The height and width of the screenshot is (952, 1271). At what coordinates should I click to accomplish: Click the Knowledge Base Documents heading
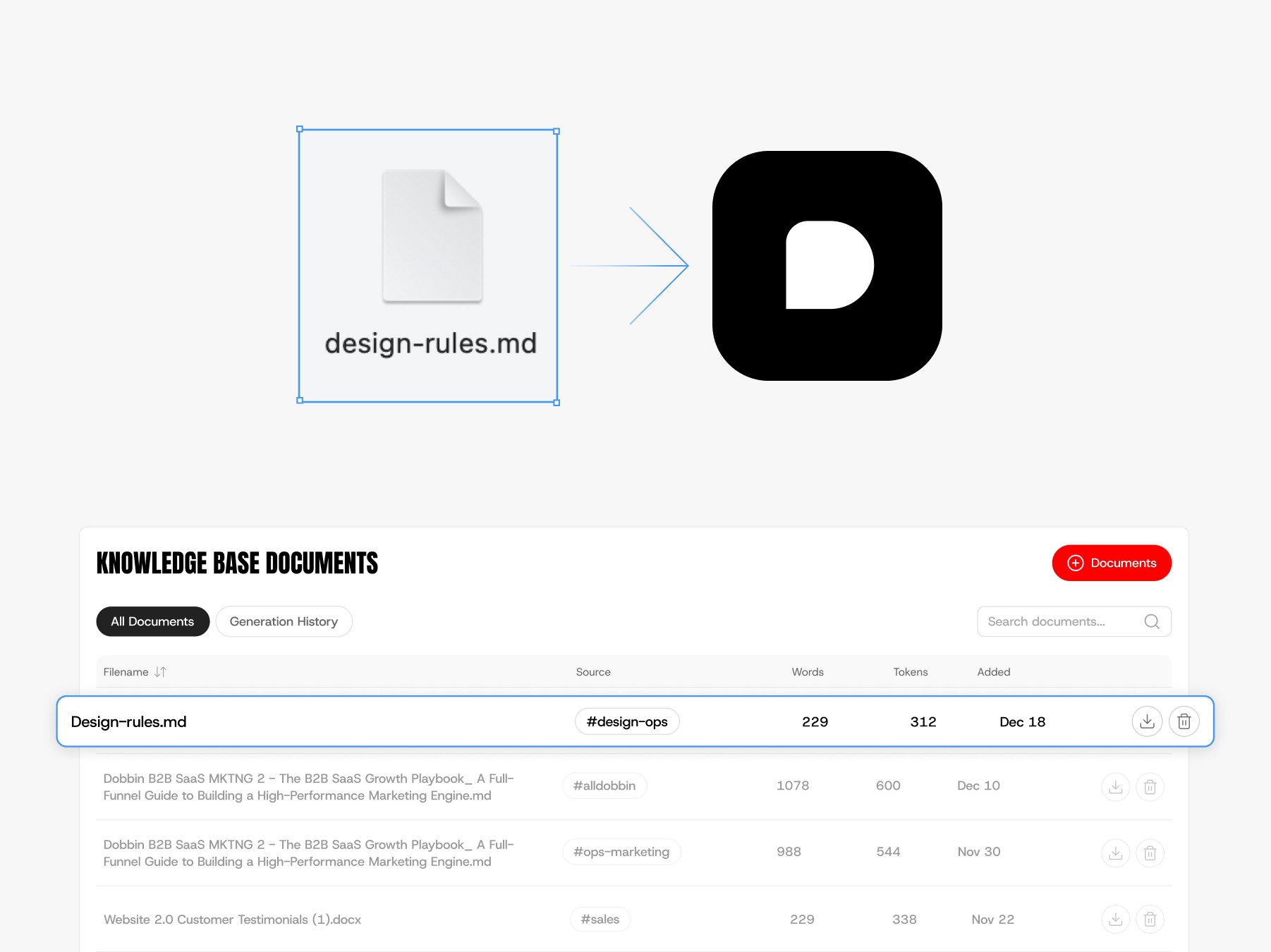[237, 563]
